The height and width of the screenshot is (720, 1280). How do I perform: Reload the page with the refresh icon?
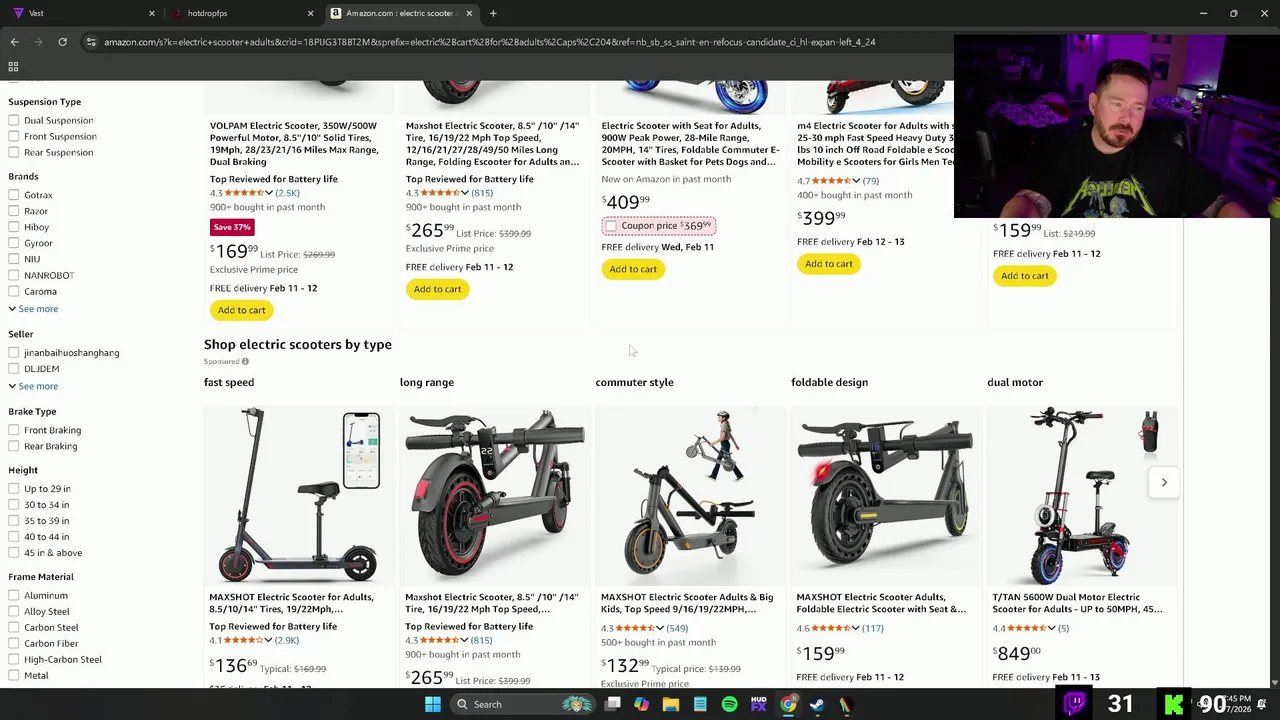click(62, 42)
